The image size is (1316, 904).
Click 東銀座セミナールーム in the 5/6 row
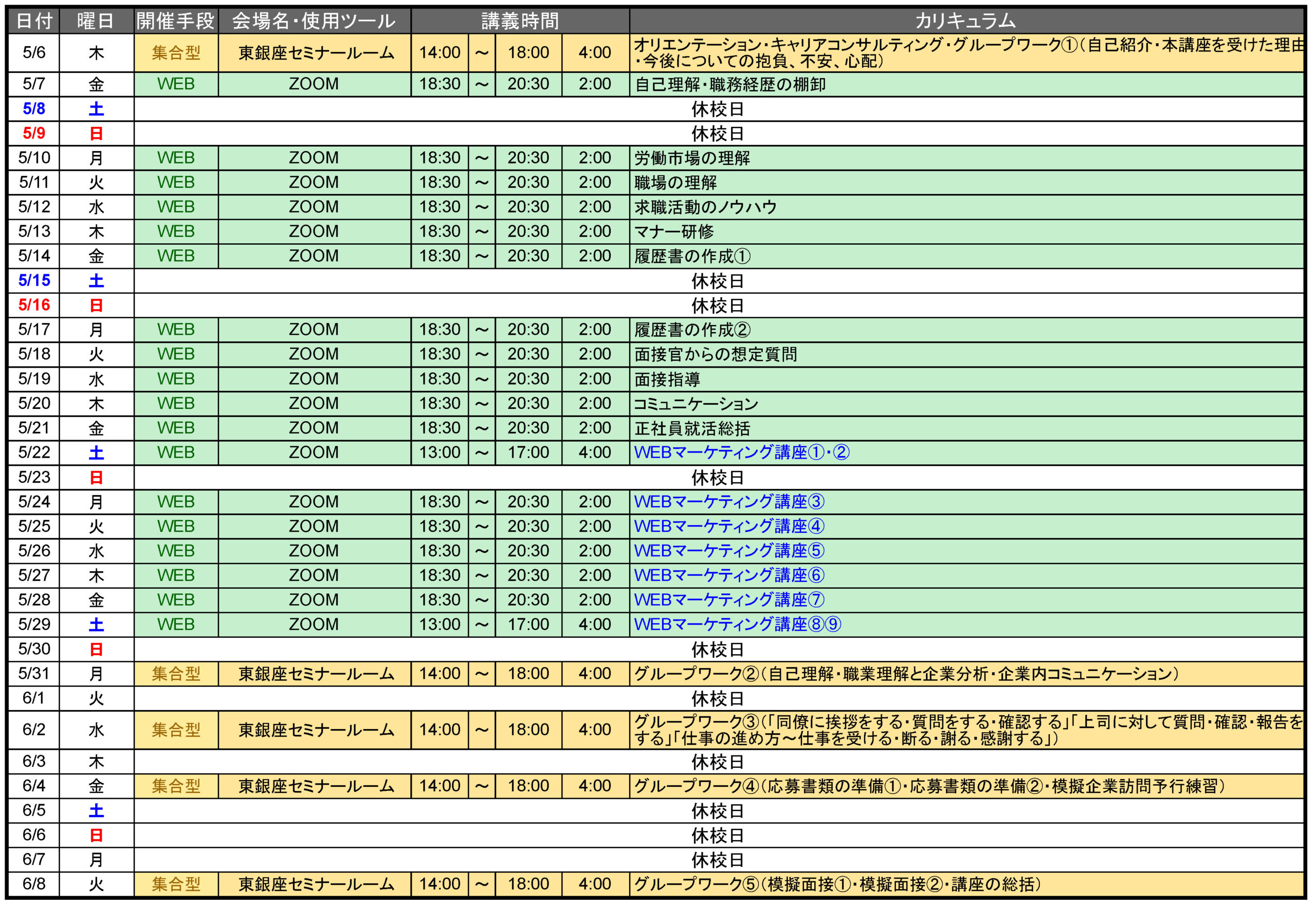[314, 52]
